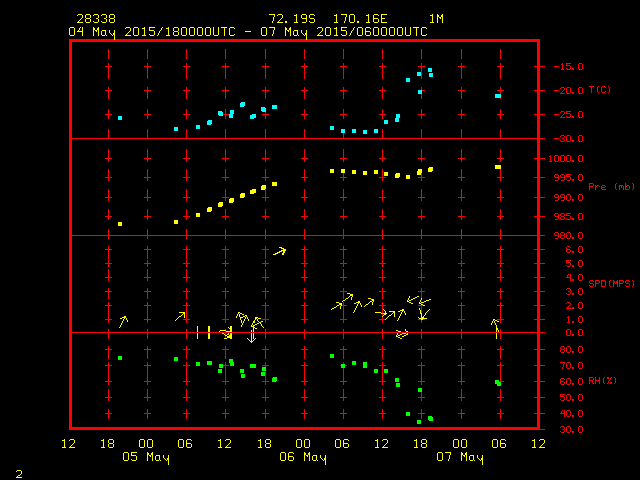Click the 00 hour label above 05 May
This screenshot has height=480, width=640.
[x=146, y=444]
